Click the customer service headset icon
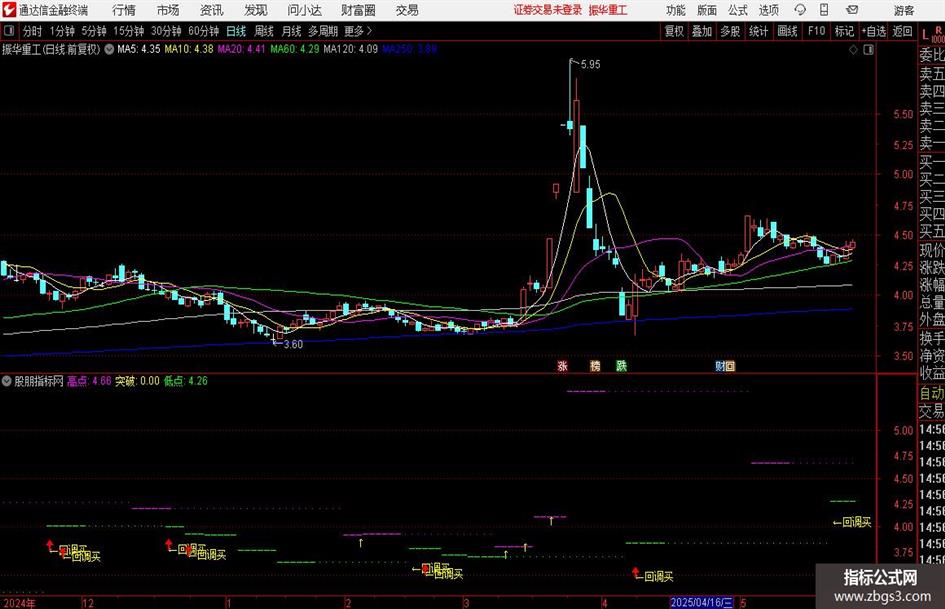Viewport: 945px width, 609px height. [x=800, y=10]
